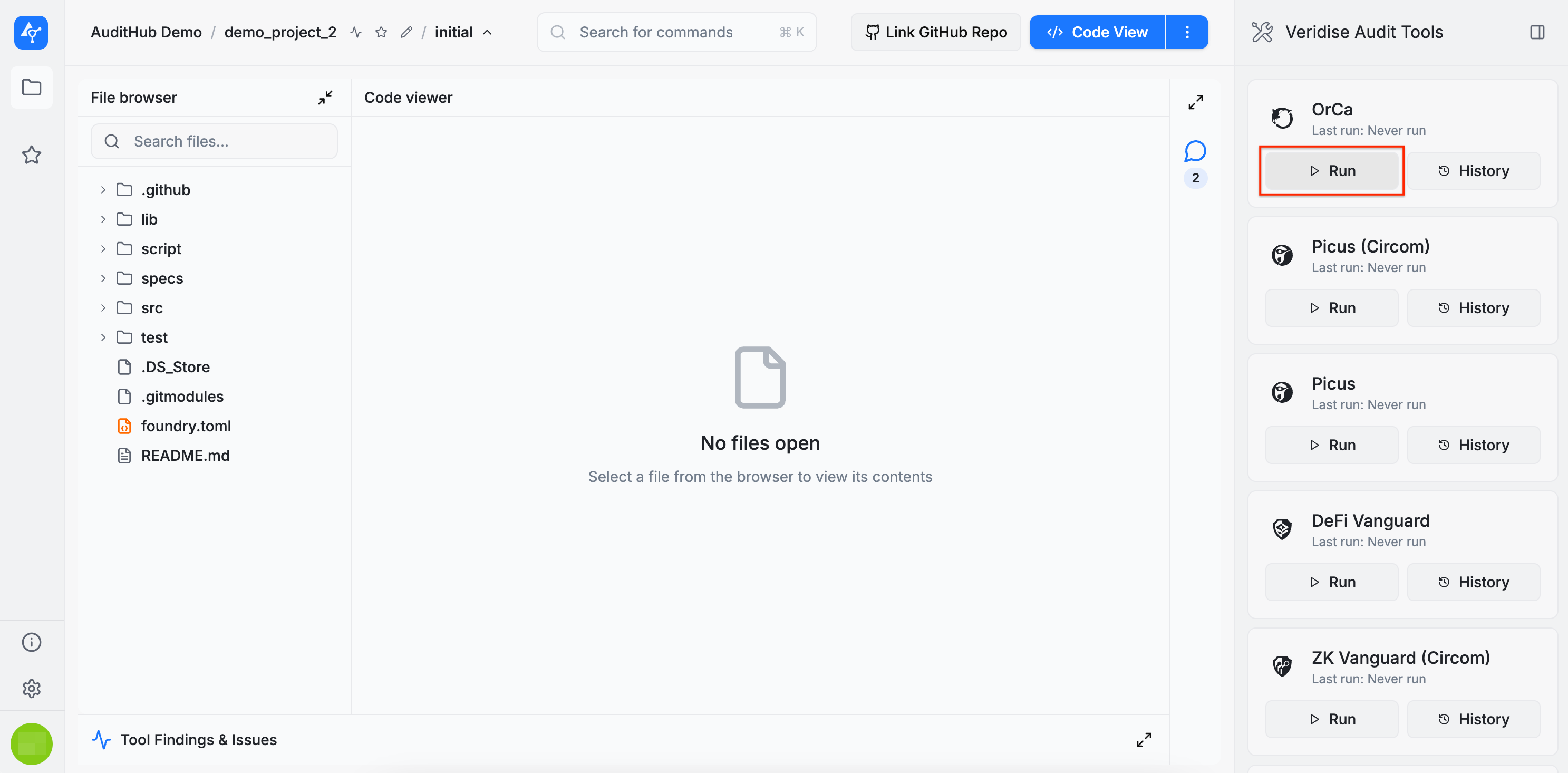Click the Code View button
Viewport: 1568px width, 773px height.
[1097, 32]
